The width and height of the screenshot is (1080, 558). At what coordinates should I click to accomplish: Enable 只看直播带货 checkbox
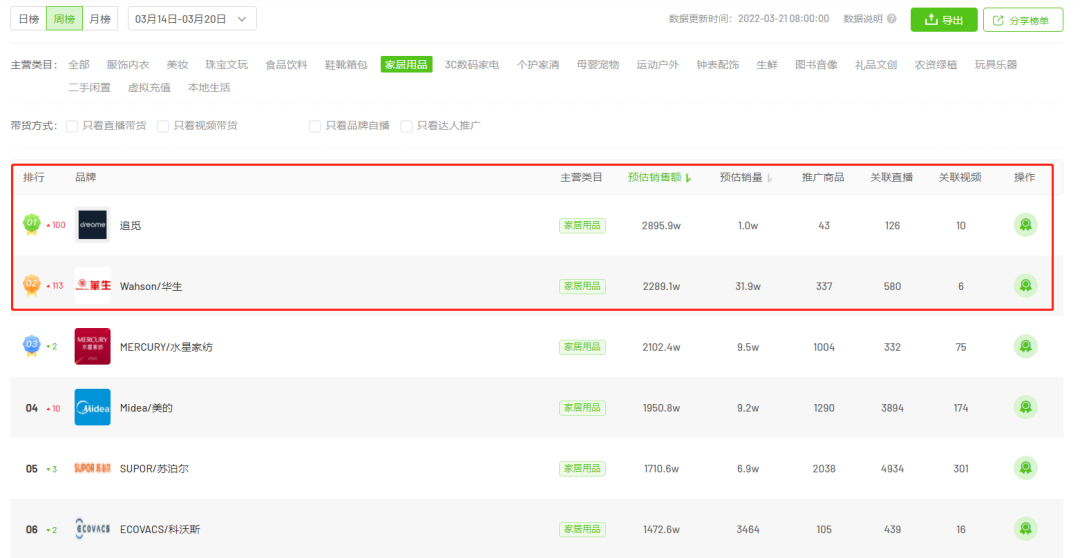pos(72,126)
